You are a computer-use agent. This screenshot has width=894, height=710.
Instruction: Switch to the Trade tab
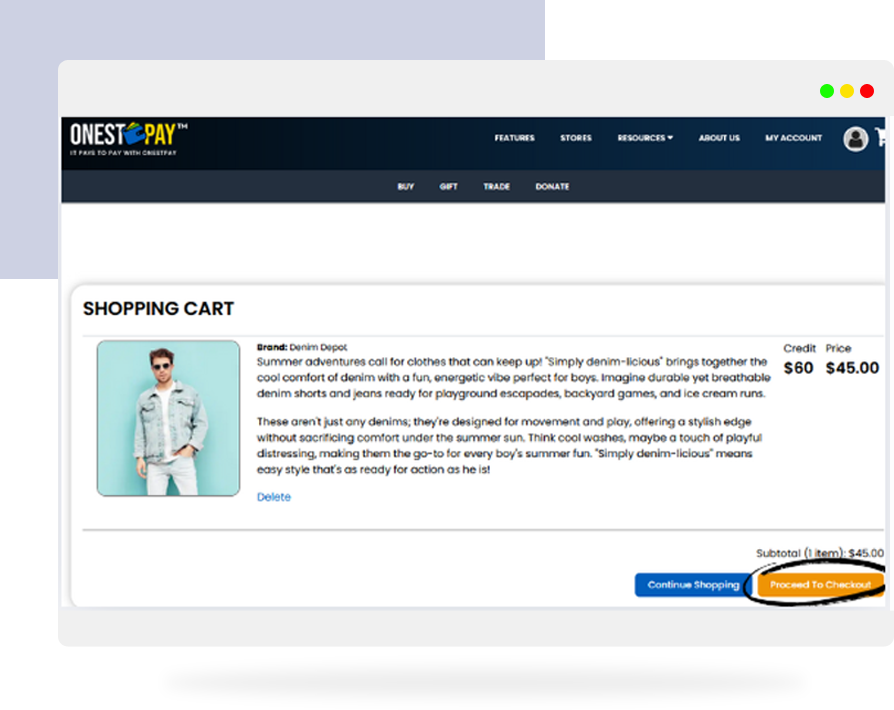[x=497, y=187]
